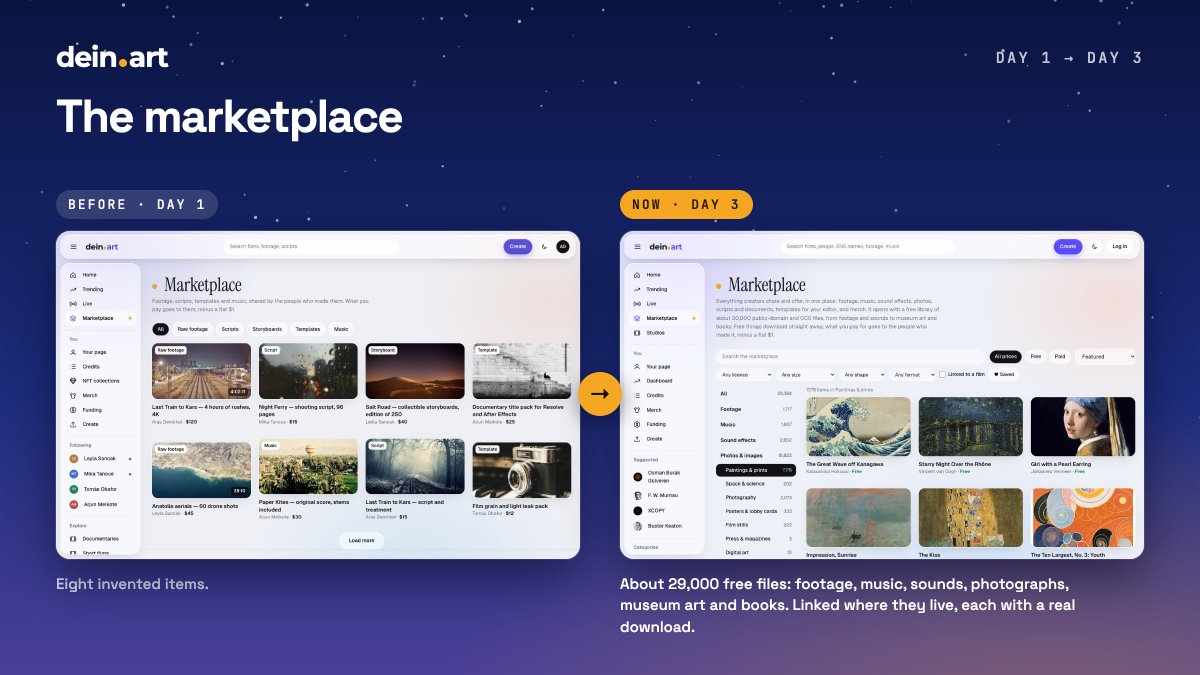Select the 'Raw footage' filter chip
The width and height of the screenshot is (1200, 675).
tap(192, 329)
